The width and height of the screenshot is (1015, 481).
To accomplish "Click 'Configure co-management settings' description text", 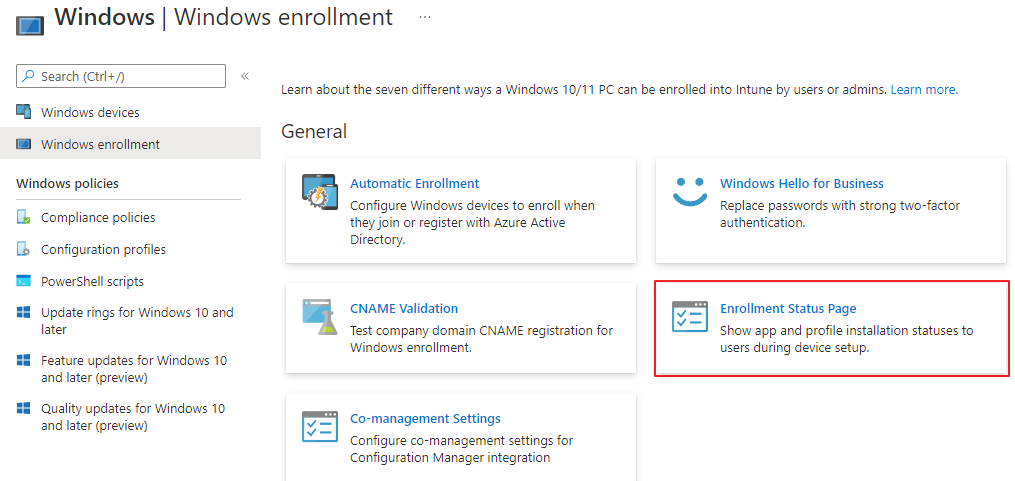I will click(x=462, y=449).
